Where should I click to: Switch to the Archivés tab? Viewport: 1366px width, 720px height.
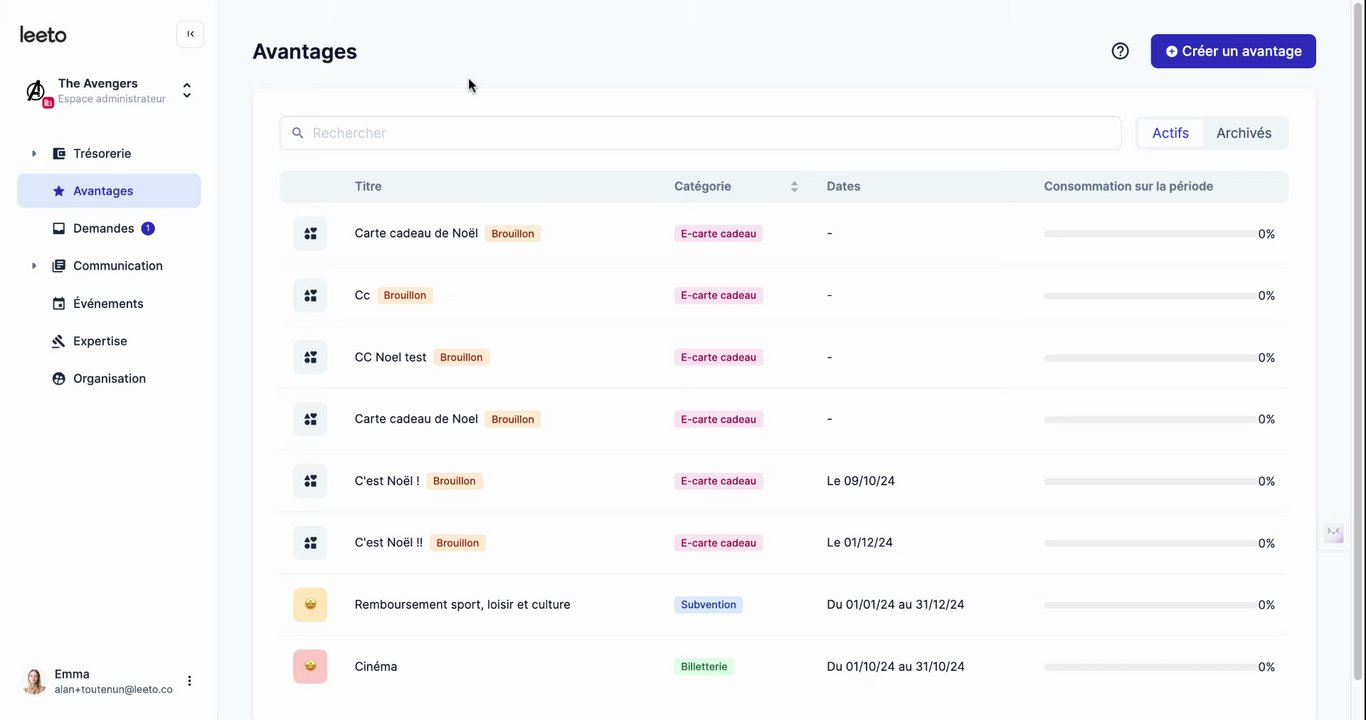tap(1243, 133)
